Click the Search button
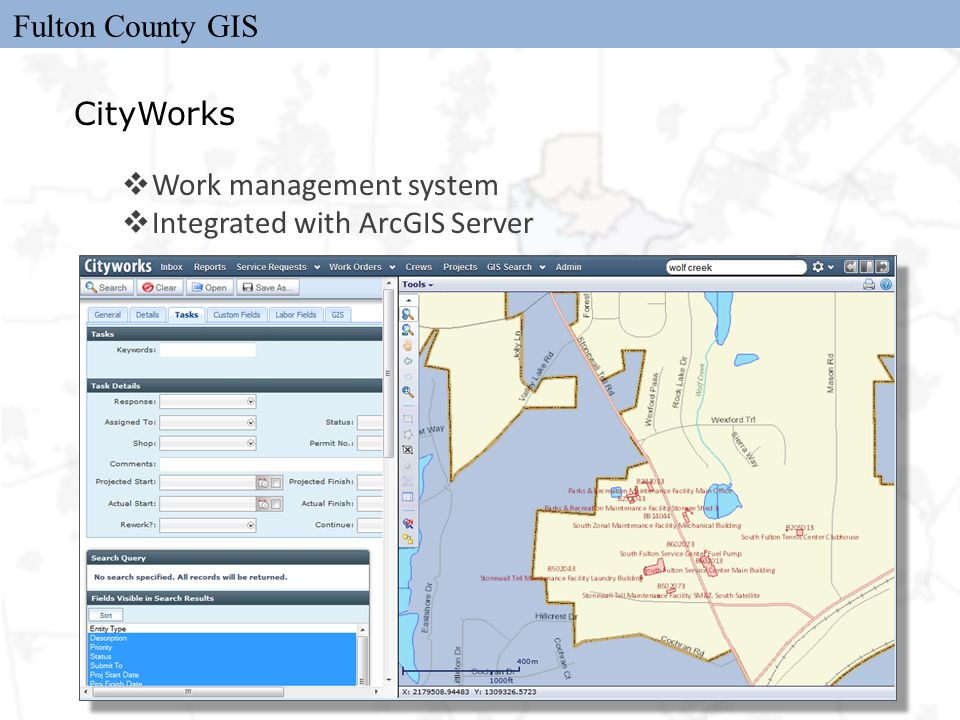960x720 pixels. [x=107, y=287]
